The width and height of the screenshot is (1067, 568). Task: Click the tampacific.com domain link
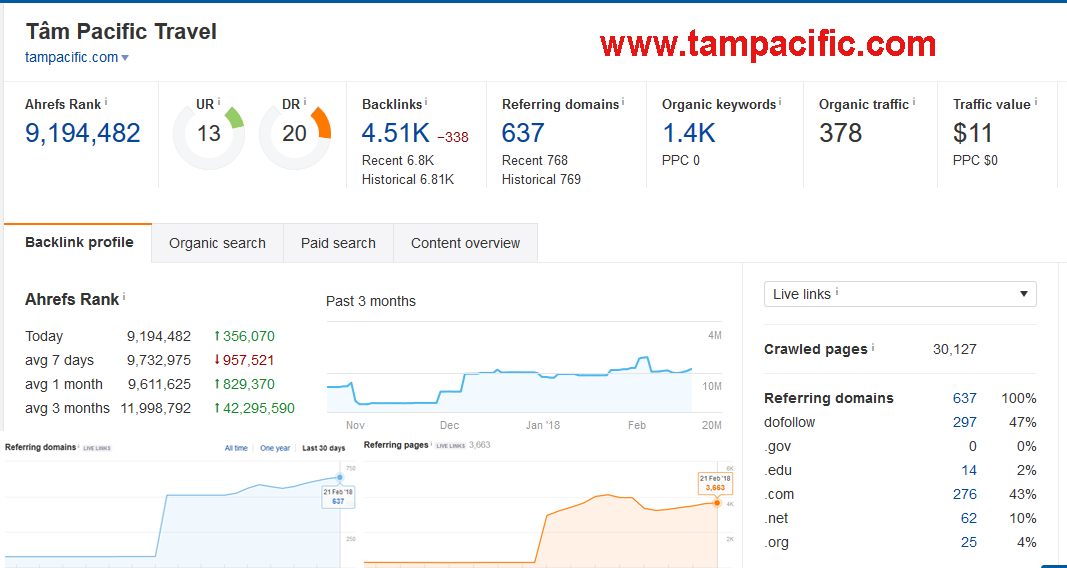[x=71, y=57]
